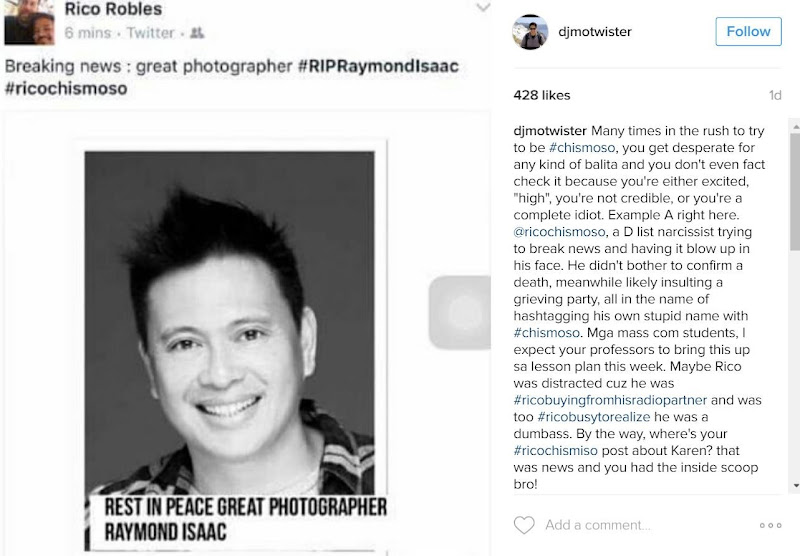Open djmotwister's profile avatar
800x556 pixels.
click(x=530, y=32)
